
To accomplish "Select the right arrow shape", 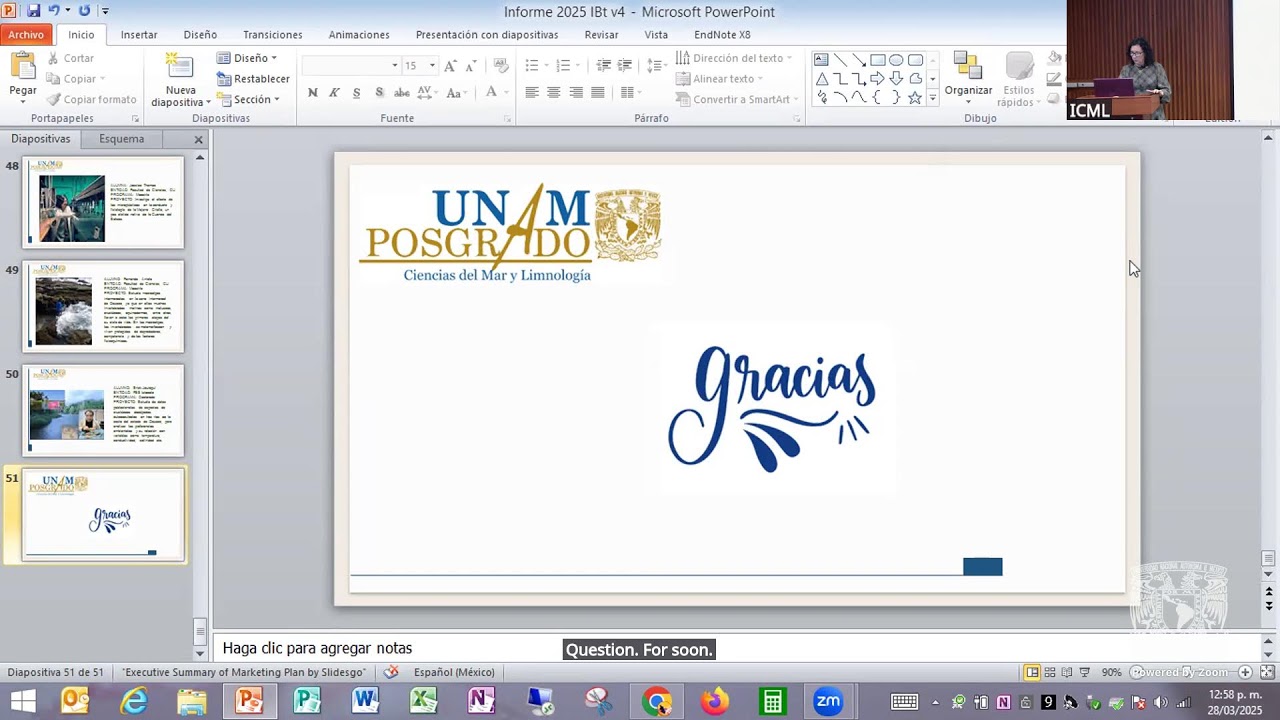I will pyautogui.click(x=877, y=79).
